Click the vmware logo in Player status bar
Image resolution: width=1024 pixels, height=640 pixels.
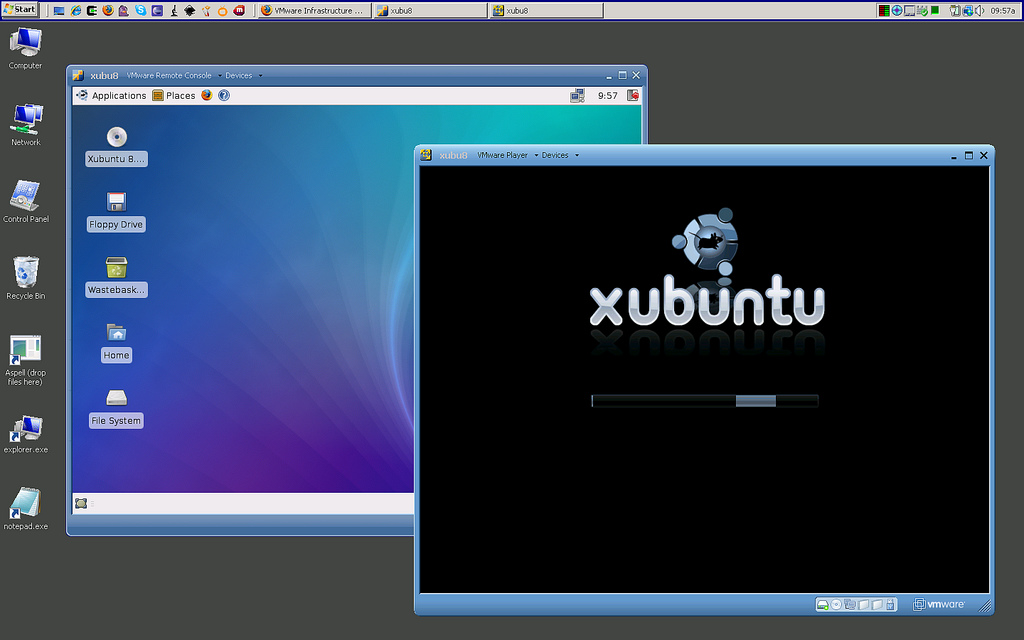pyautogui.click(x=938, y=605)
